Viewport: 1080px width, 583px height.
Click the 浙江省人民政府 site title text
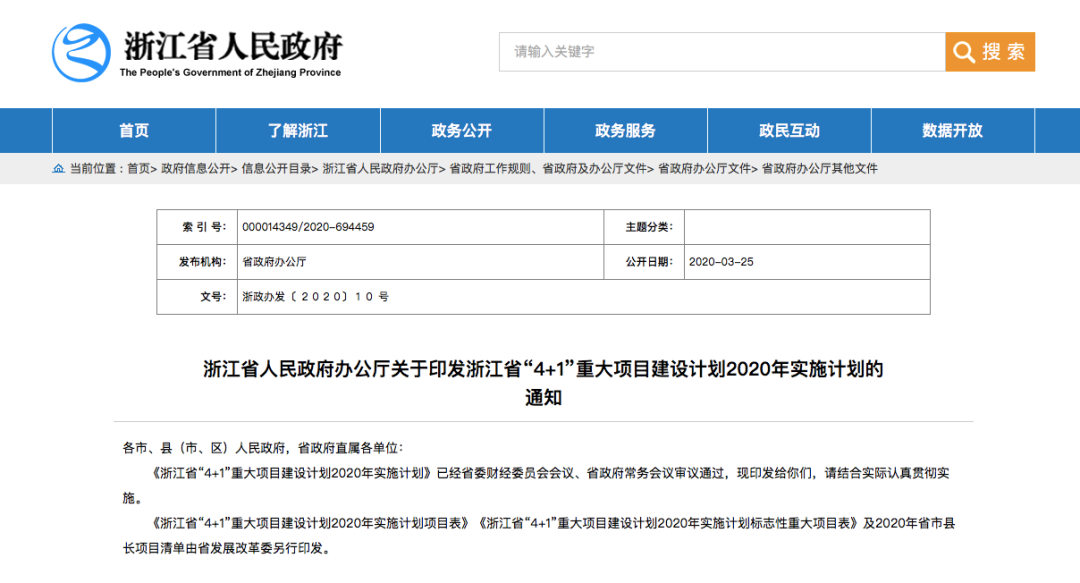tap(233, 46)
